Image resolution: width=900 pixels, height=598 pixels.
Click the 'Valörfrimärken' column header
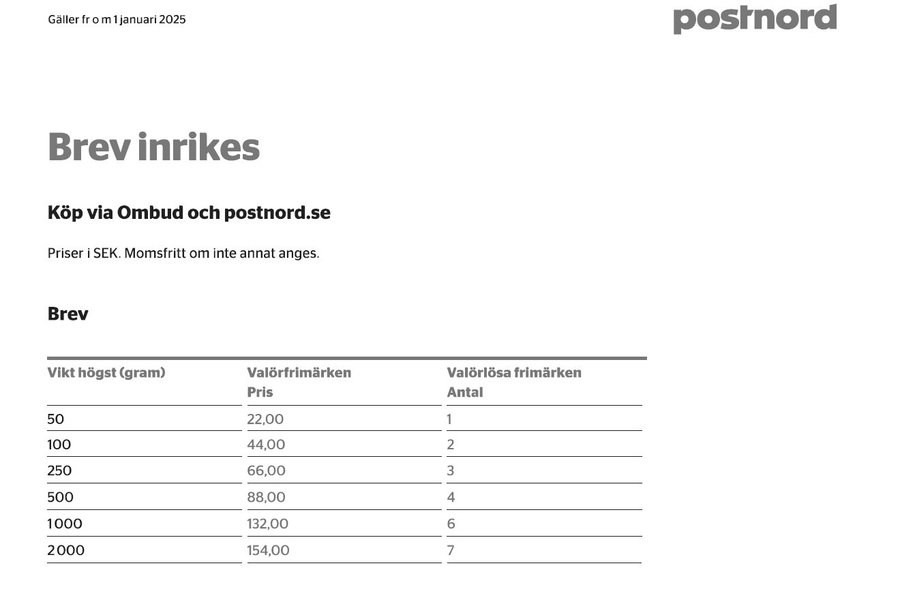[299, 373]
